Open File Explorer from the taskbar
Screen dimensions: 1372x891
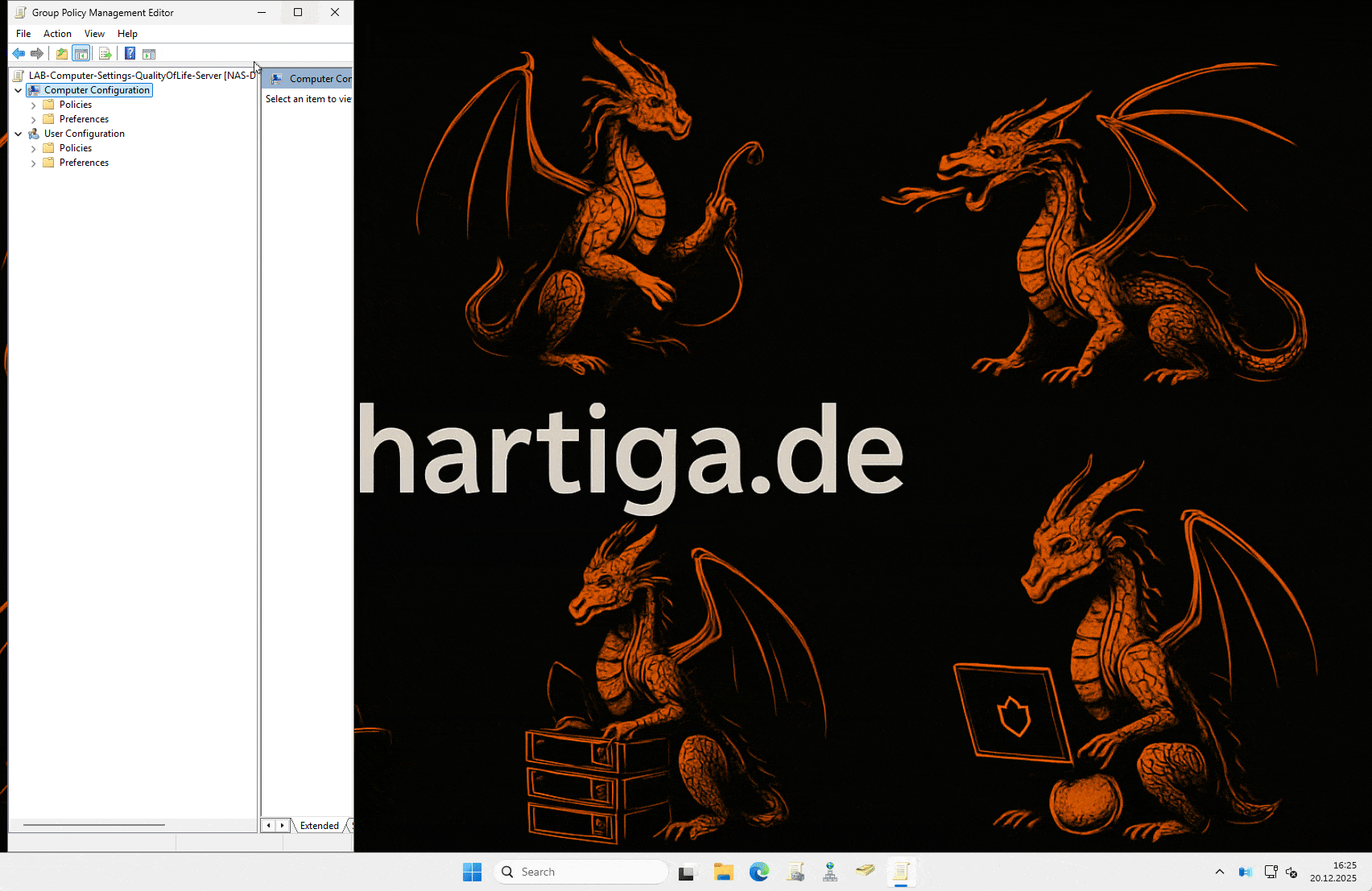[723, 872]
